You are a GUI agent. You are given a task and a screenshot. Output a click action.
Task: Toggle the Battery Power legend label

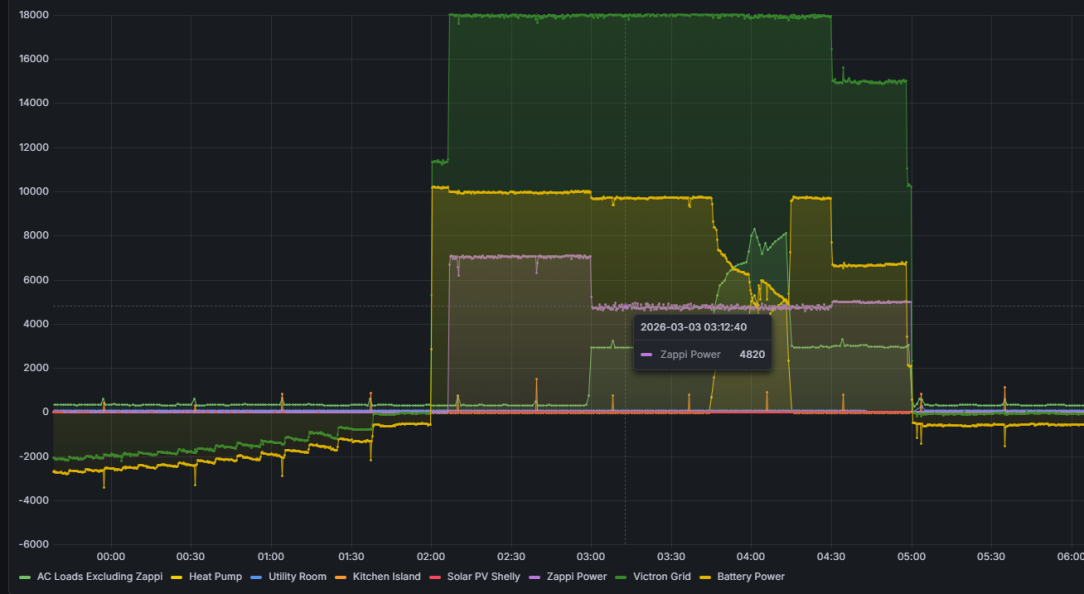[x=751, y=577]
